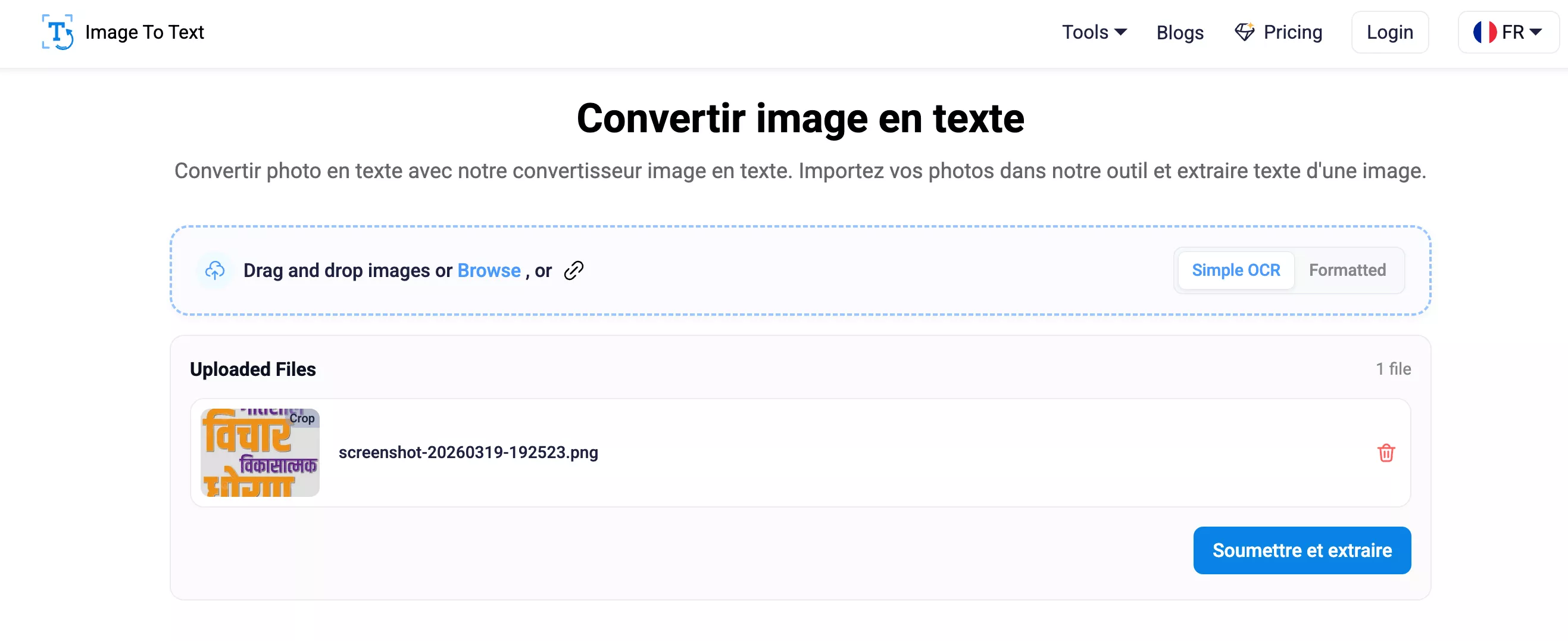Open the Blogs page
Screen dimensions: 1568x641
pos(1179,32)
